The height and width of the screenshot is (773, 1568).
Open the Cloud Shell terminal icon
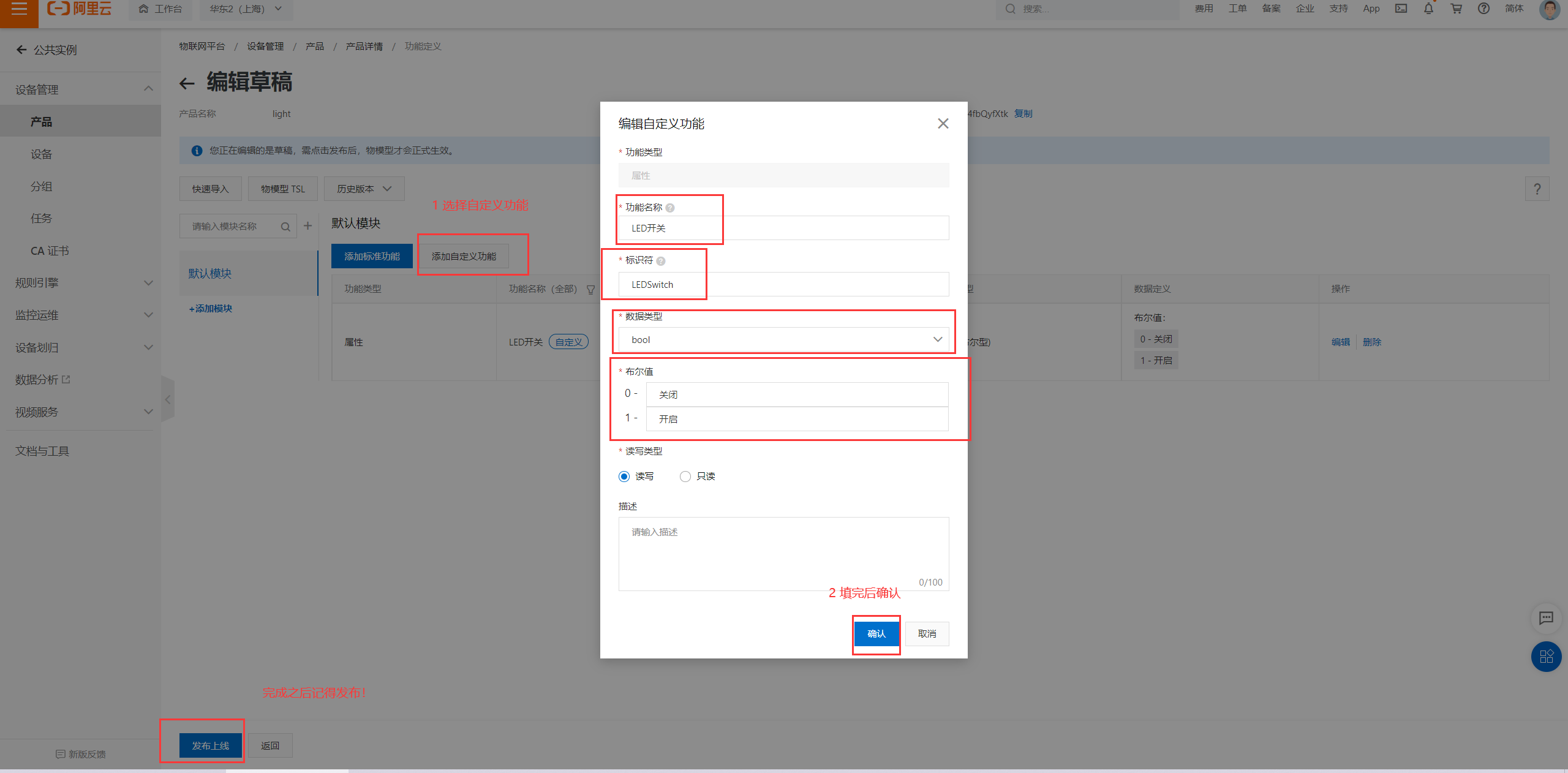pyautogui.click(x=1401, y=9)
